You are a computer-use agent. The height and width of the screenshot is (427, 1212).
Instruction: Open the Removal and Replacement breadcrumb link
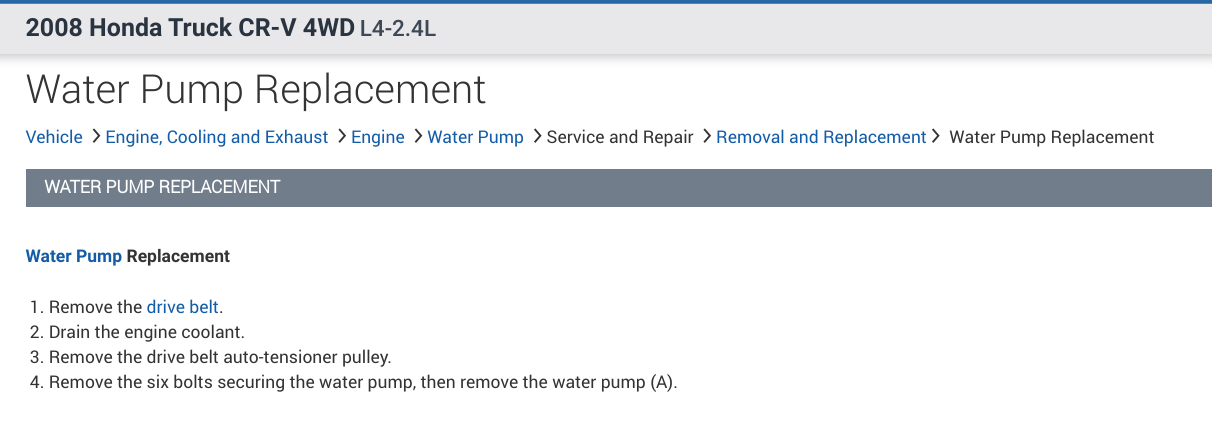(821, 137)
